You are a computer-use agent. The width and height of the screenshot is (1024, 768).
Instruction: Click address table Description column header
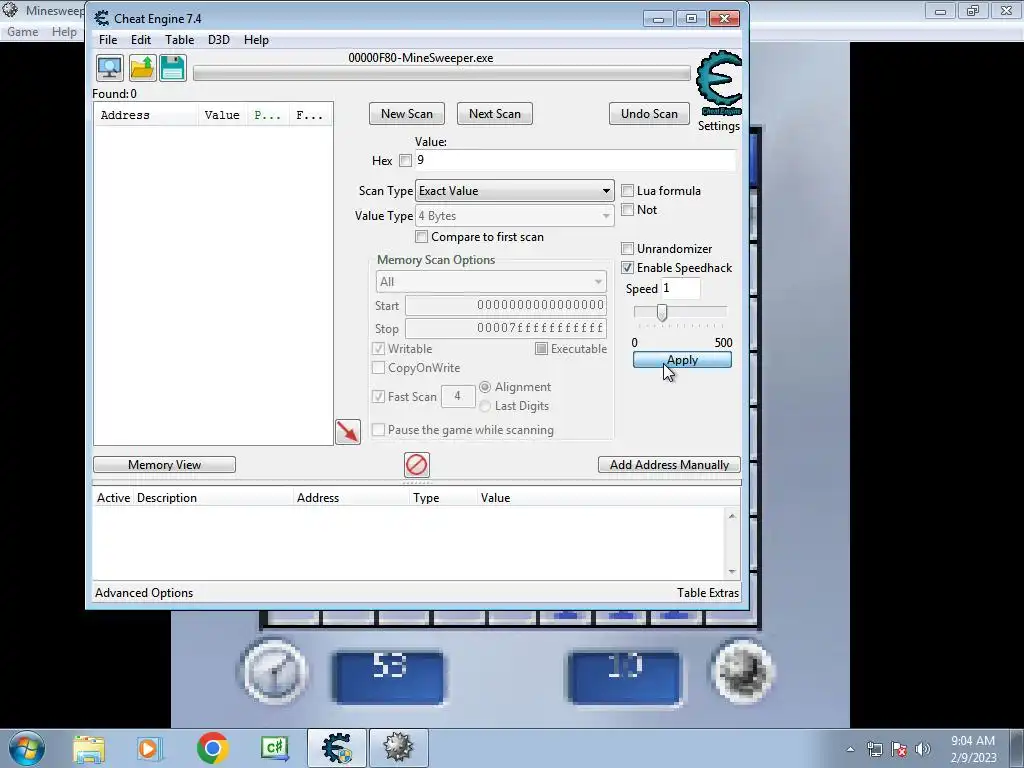click(214, 498)
